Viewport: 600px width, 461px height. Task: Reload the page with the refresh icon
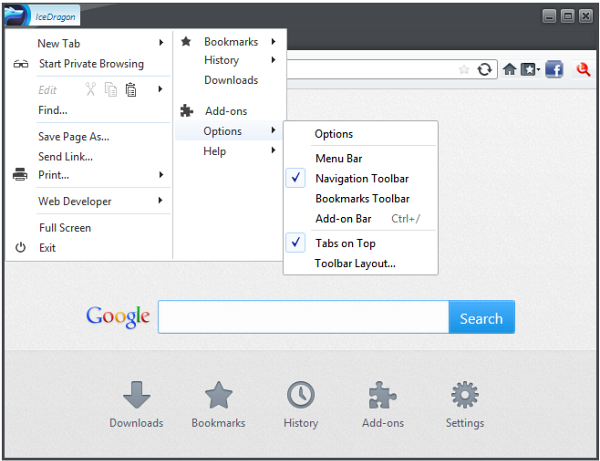click(484, 70)
